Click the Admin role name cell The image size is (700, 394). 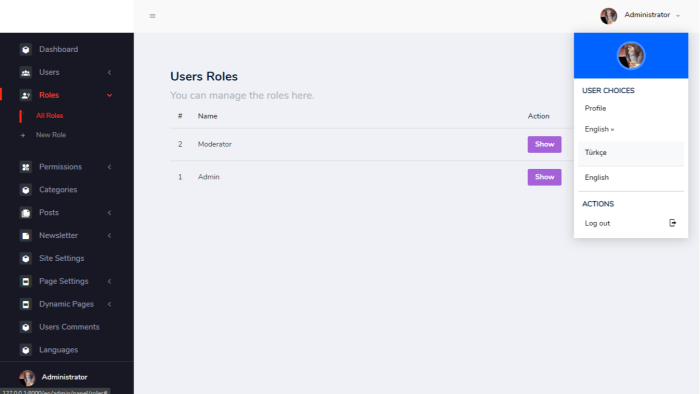tap(208, 177)
